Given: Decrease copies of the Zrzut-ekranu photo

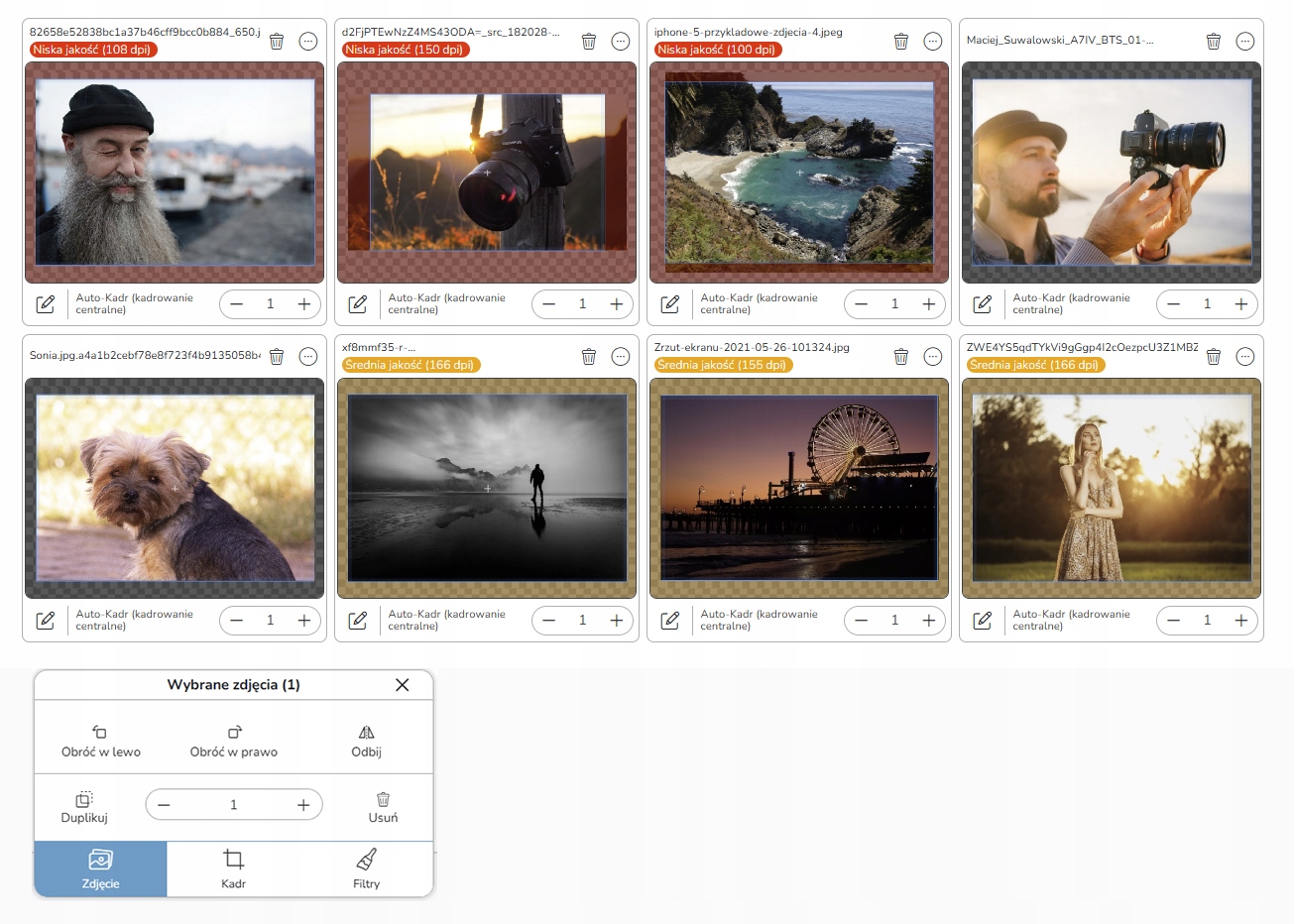Looking at the screenshot, I should 861,621.
